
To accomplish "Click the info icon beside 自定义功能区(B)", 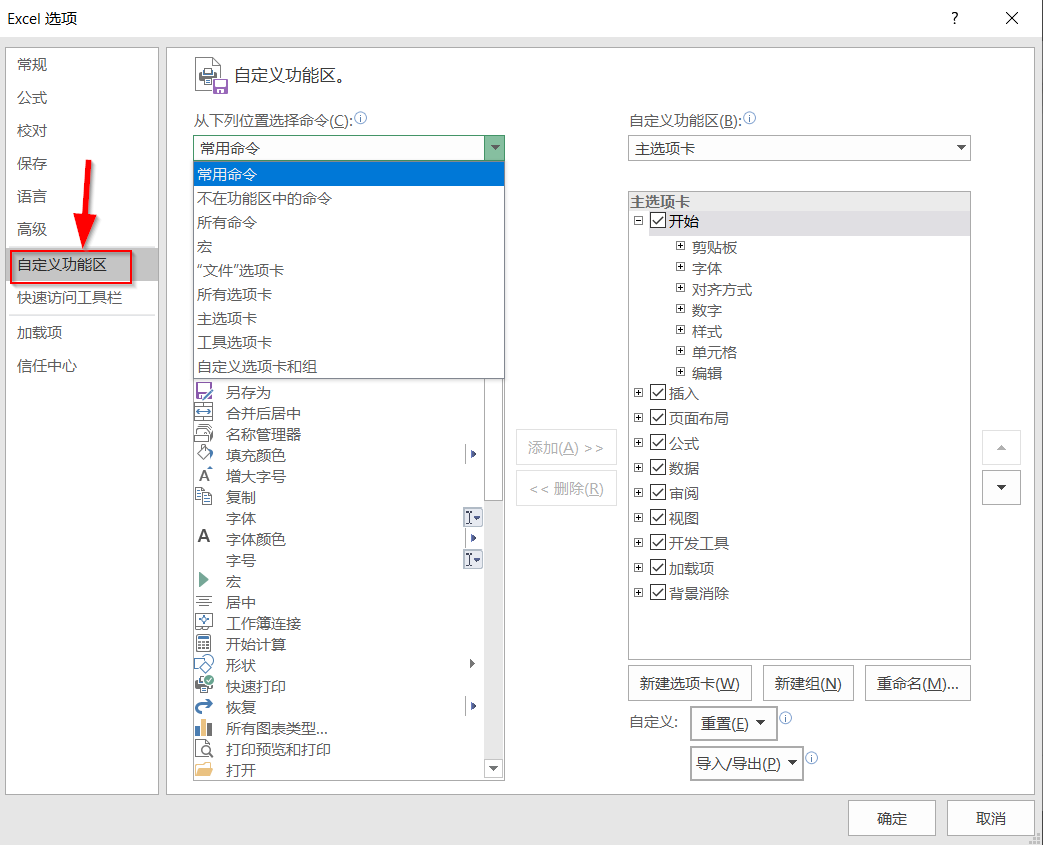I will tap(750, 118).
